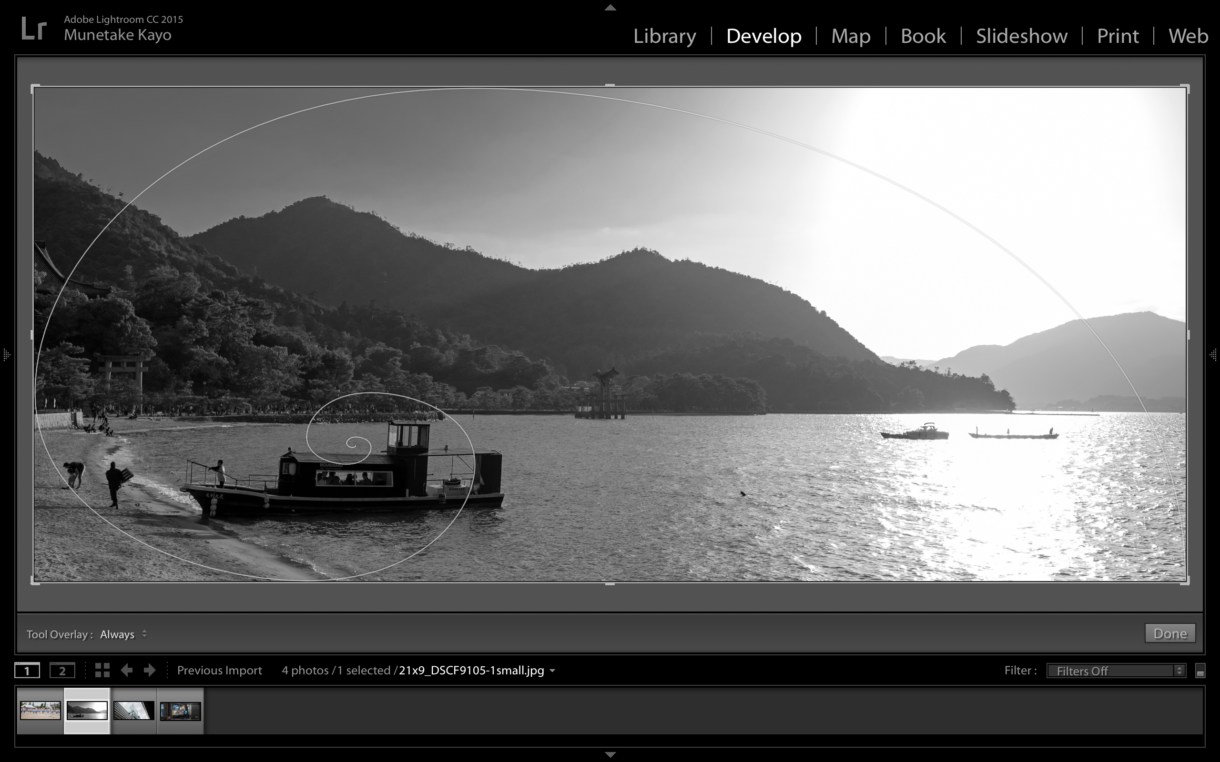
Task: Go to previous photo with the left arrow
Action: click(x=127, y=670)
